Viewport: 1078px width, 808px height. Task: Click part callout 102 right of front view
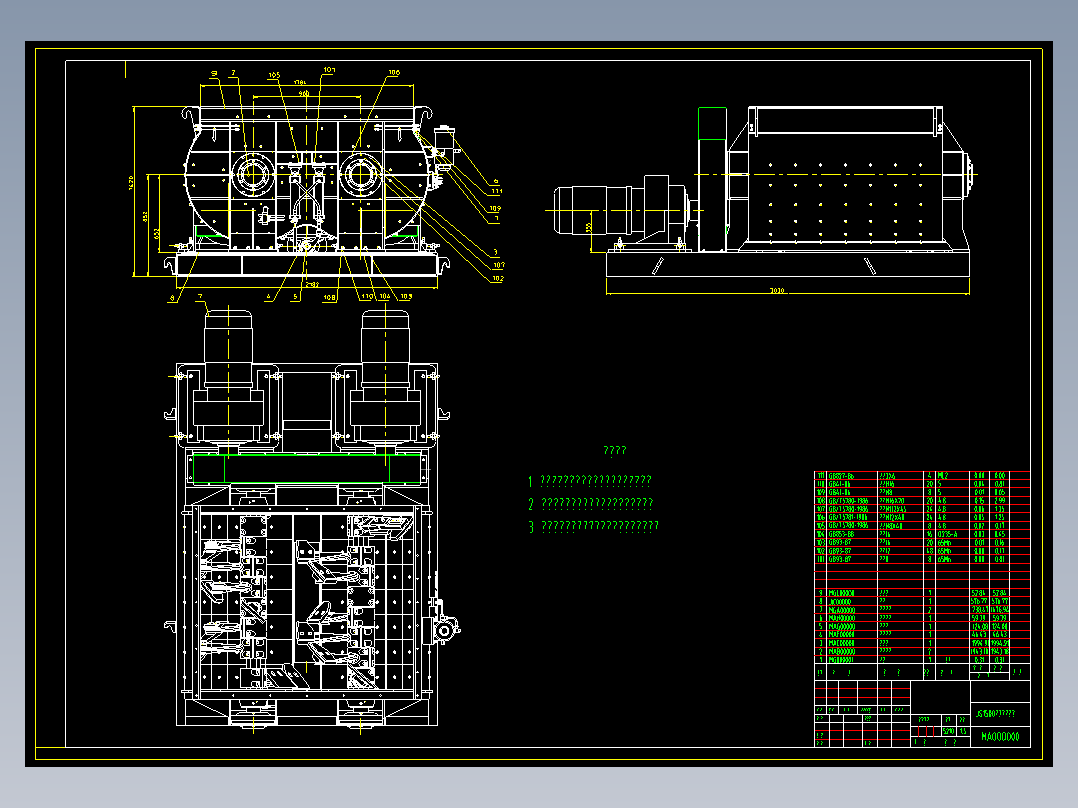[498, 279]
